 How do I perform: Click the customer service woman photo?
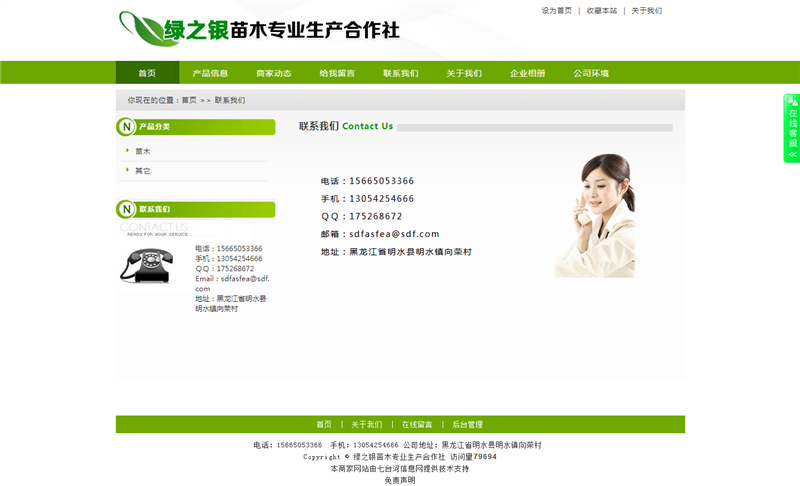coord(594,215)
